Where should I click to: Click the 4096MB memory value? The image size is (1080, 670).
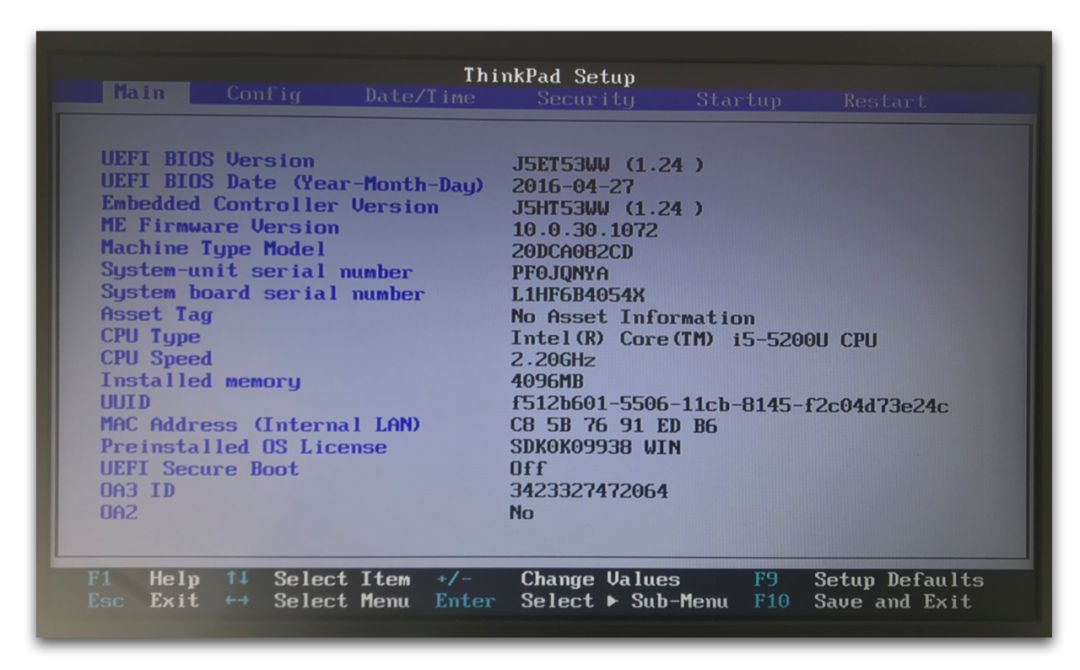point(547,381)
